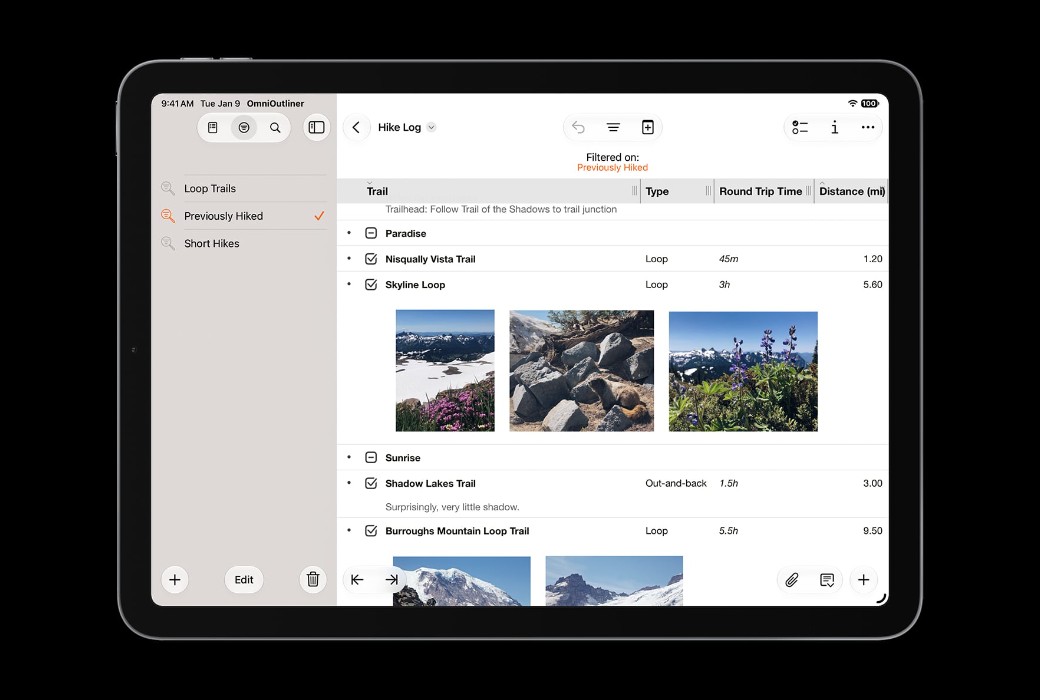Toggle the Sunrise group checkbox

[x=371, y=458]
